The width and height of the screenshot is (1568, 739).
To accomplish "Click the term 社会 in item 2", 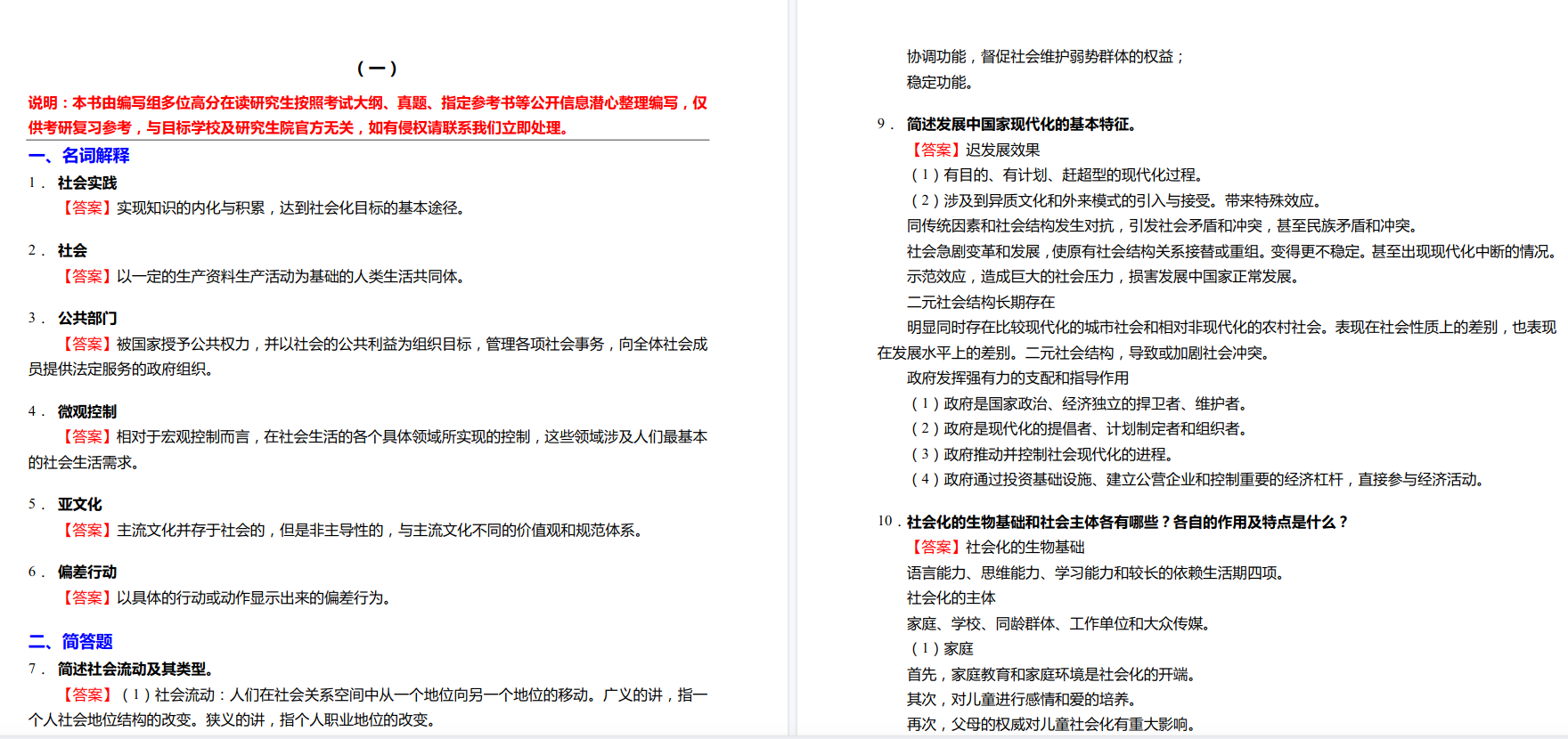I will click(x=72, y=250).
